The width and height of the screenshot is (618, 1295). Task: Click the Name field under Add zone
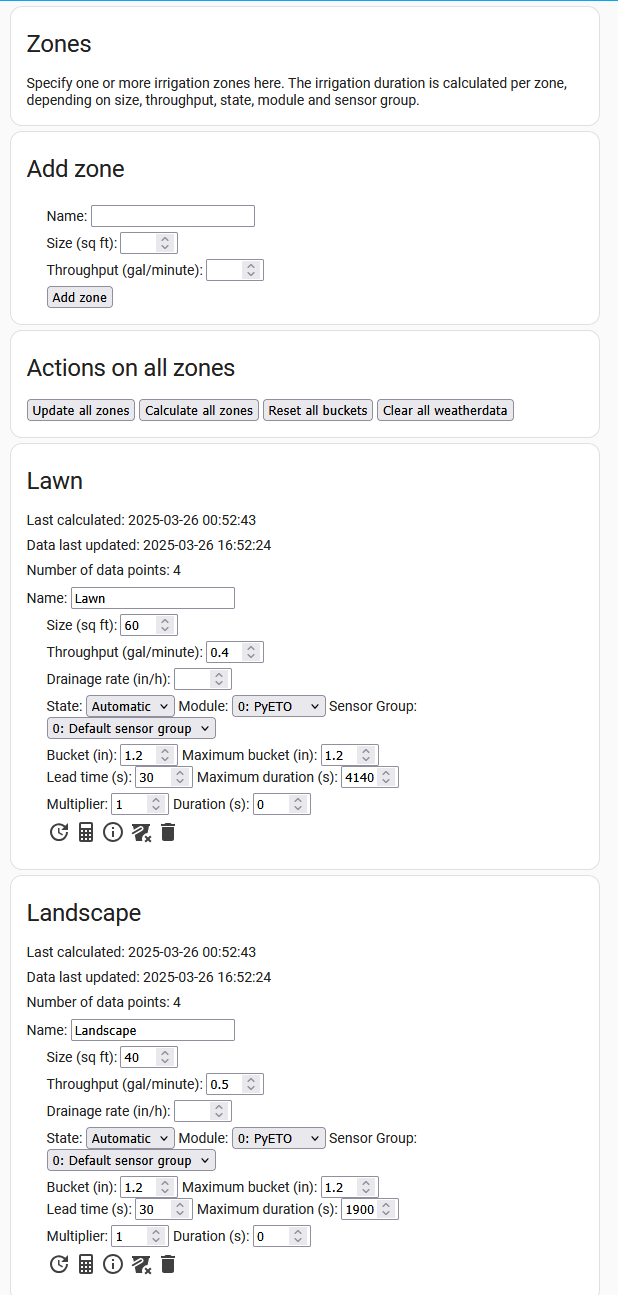click(x=173, y=216)
